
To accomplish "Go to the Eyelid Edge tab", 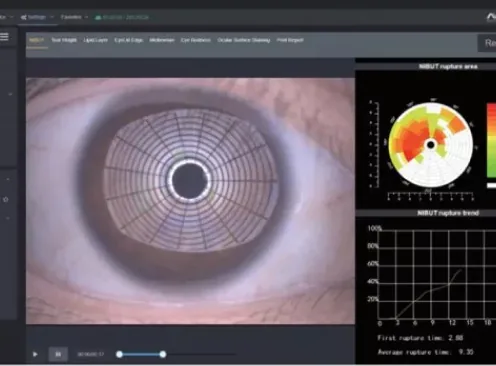I will 129,40.
